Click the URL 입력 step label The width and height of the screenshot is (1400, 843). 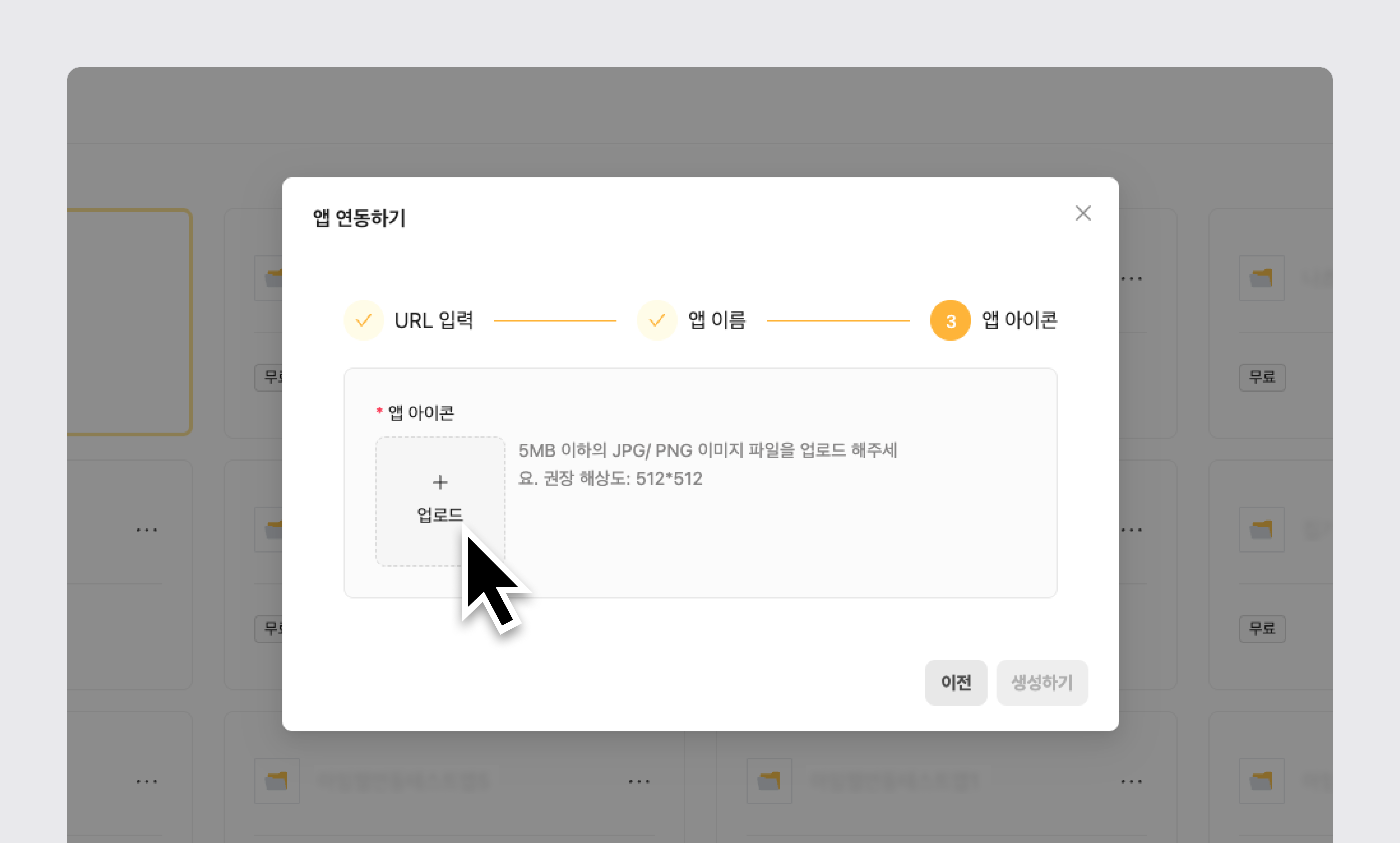(434, 320)
